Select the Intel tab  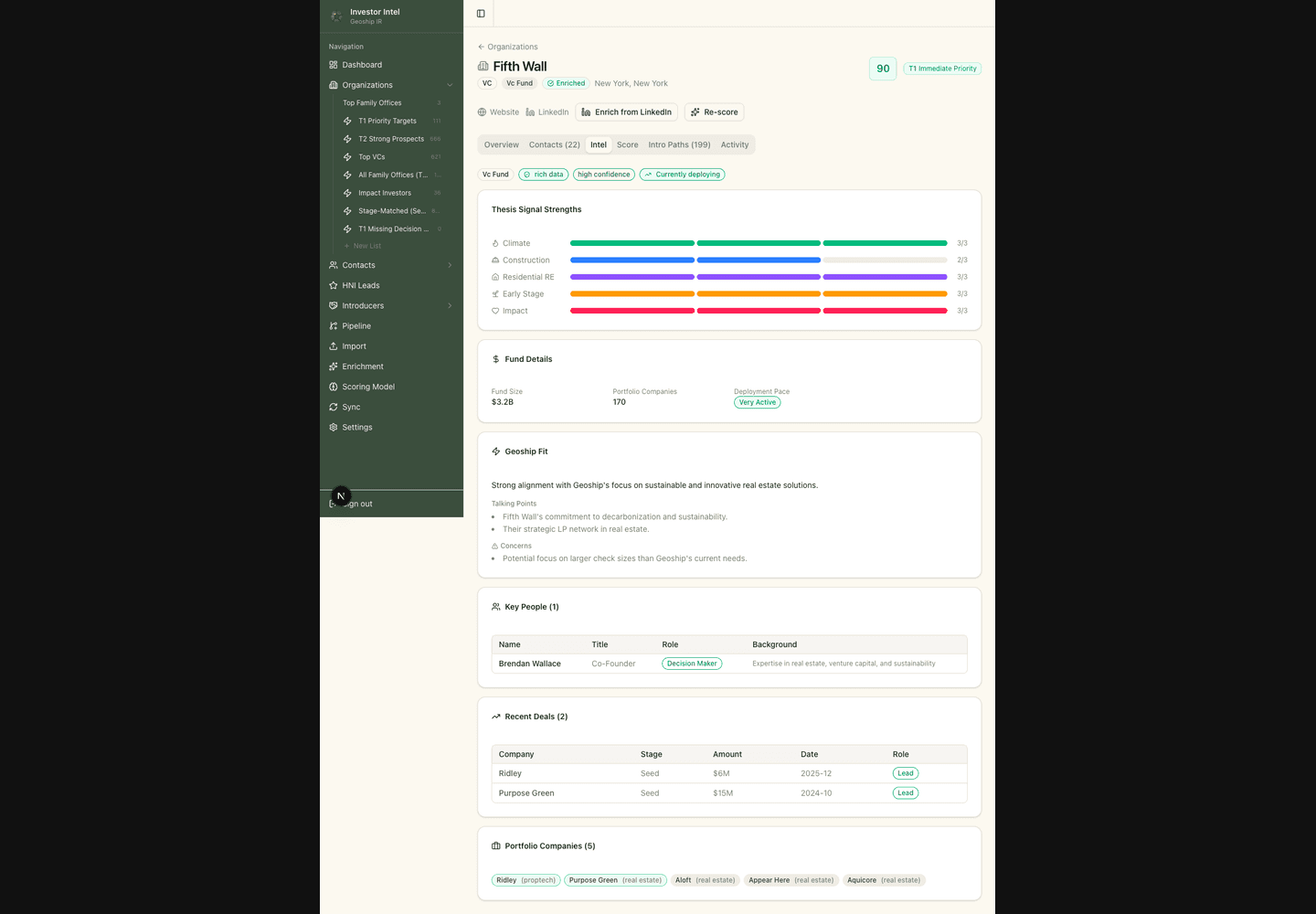coord(599,144)
